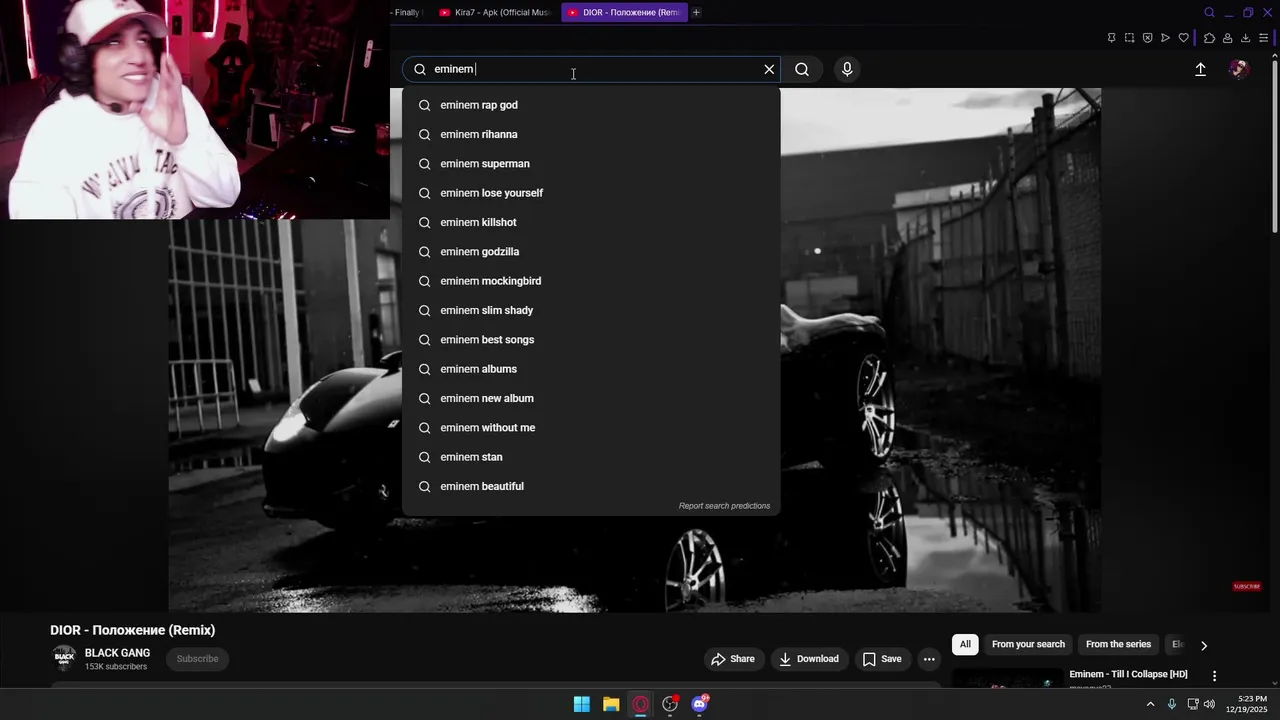Viewport: 1280px width, 720px height.
Task: Open options menu for Till I Collapse video
Action: coord(1214,677)
